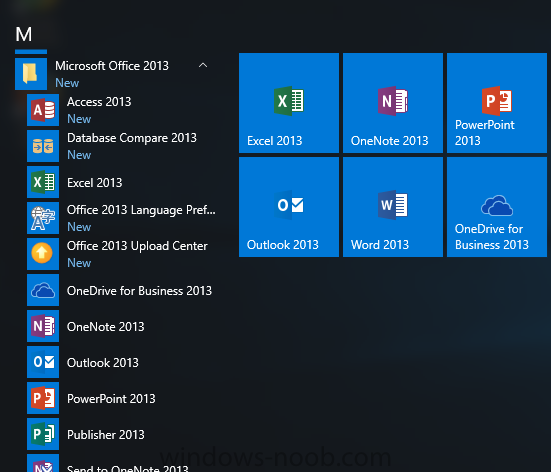
Task: Select the letter M section header
Action: (24, 34)
